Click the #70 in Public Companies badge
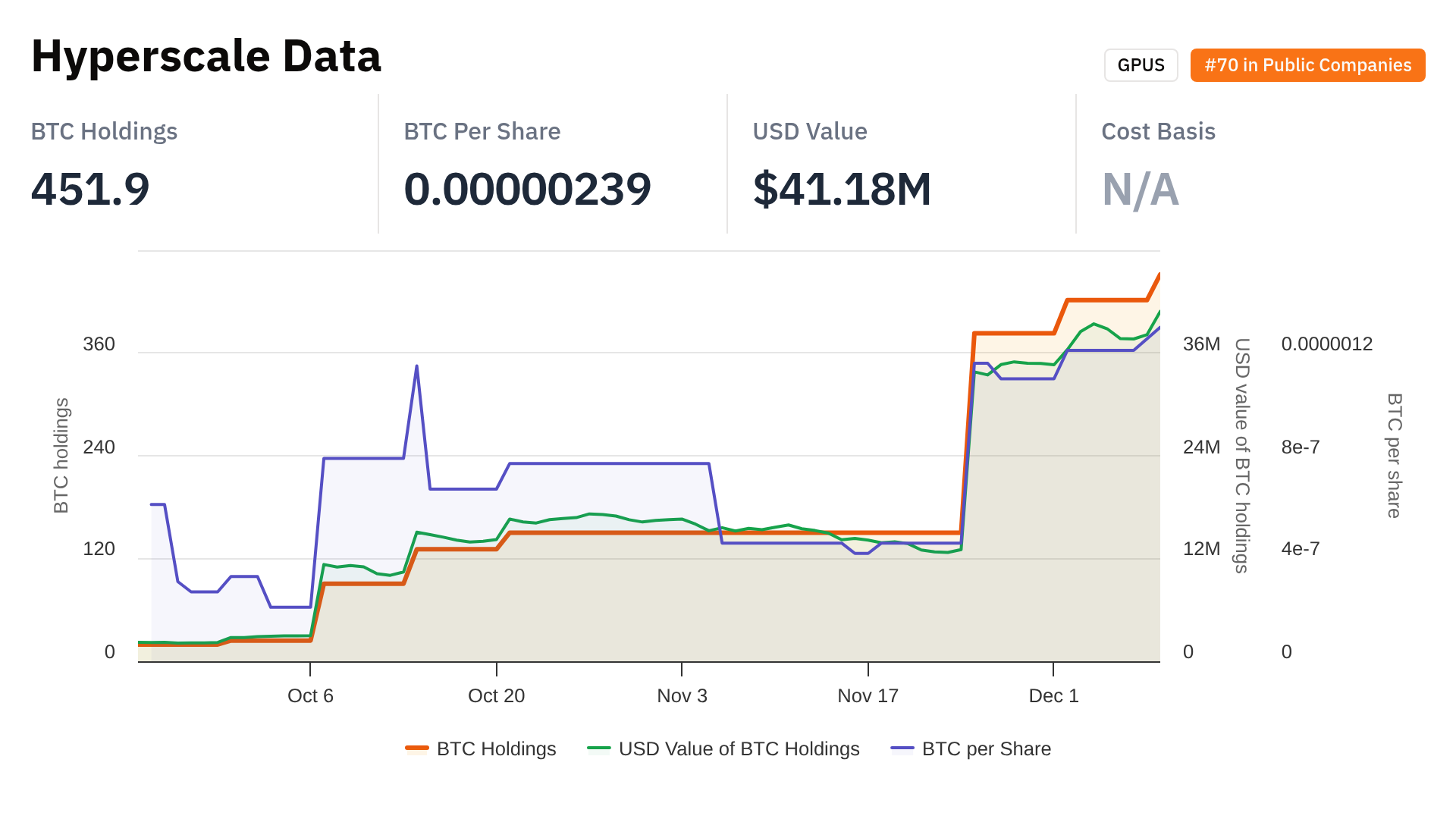This screenshot has width=1456, height=819. point(1307,65)
